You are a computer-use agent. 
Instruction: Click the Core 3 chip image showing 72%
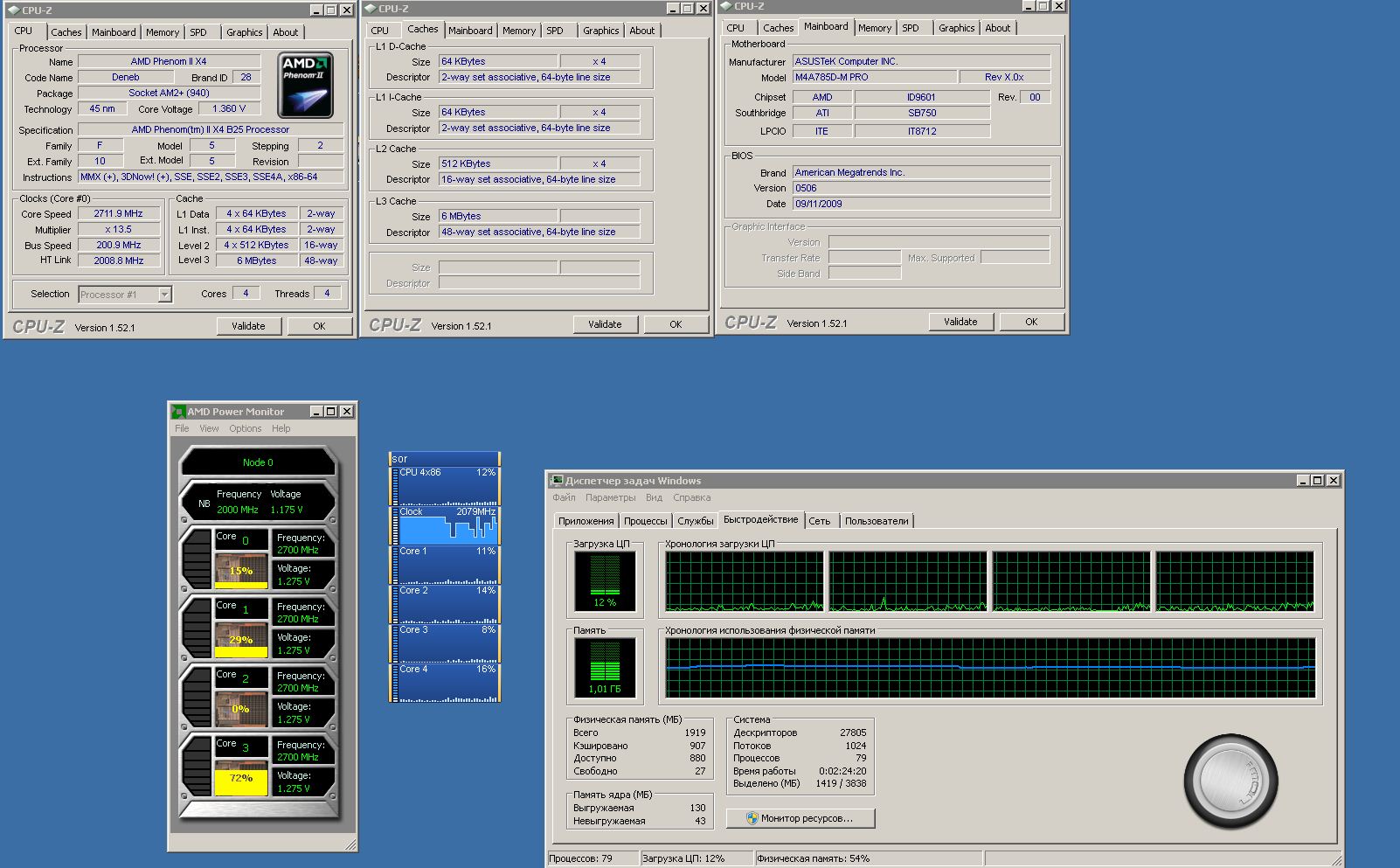coord(241,776)
